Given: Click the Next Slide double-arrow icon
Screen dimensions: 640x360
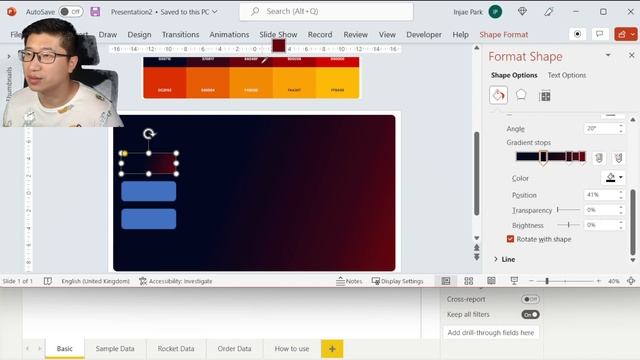Looking at the screenshot, I should (476, 257).
